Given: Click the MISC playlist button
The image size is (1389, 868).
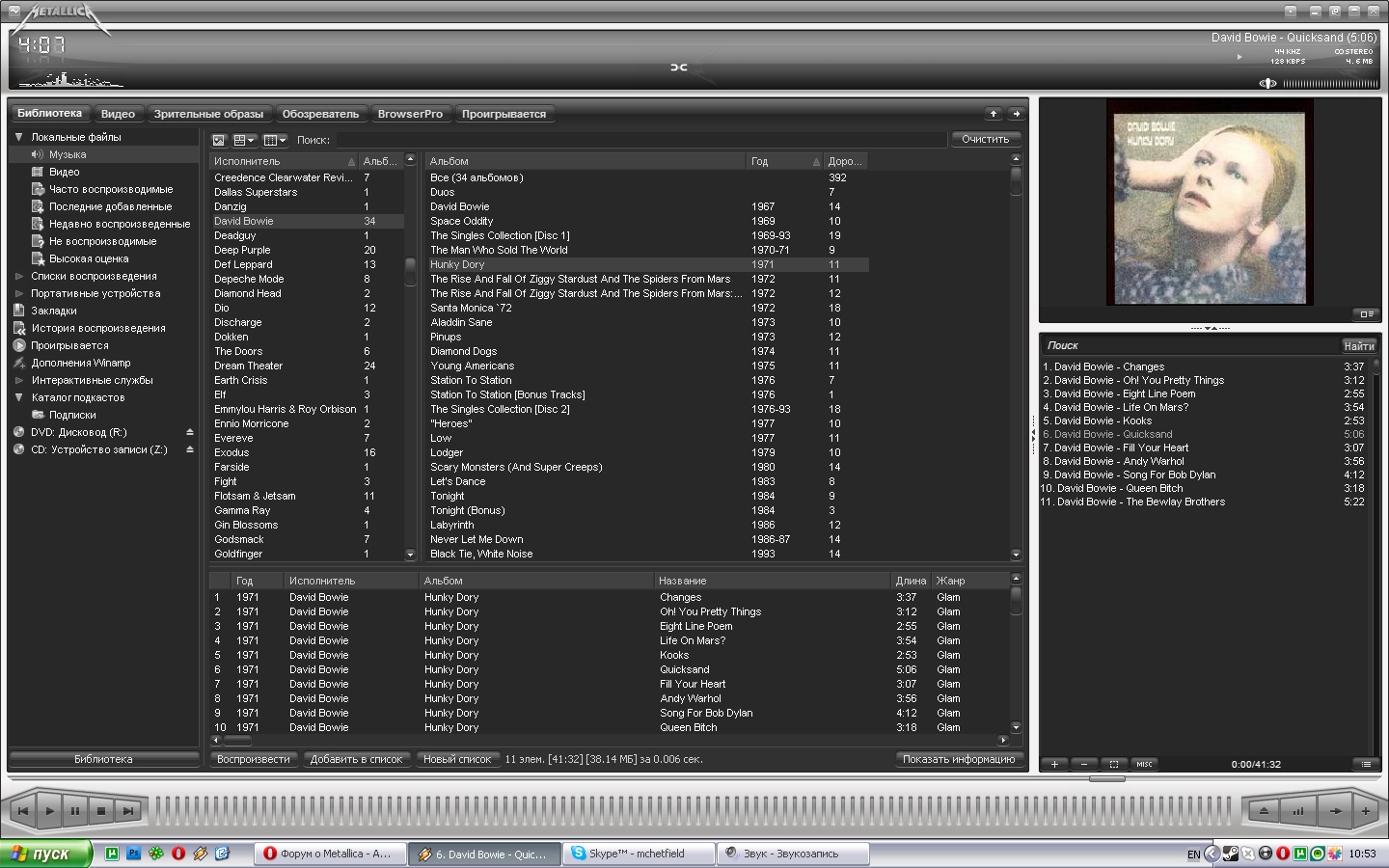Looking at the screenshot, I should (x=1144, y=764).
